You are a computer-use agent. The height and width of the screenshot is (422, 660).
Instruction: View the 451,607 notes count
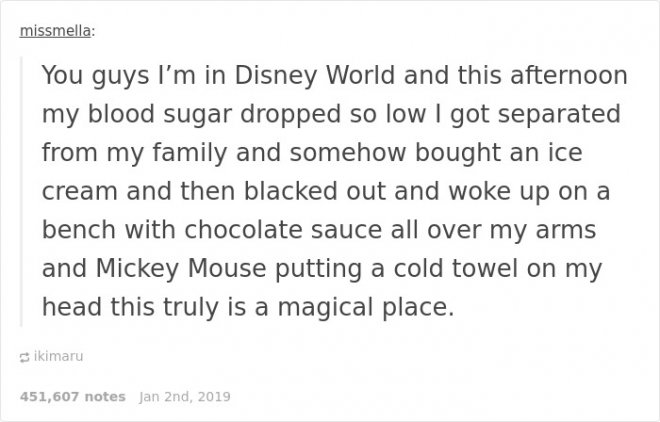coord(72,397)
